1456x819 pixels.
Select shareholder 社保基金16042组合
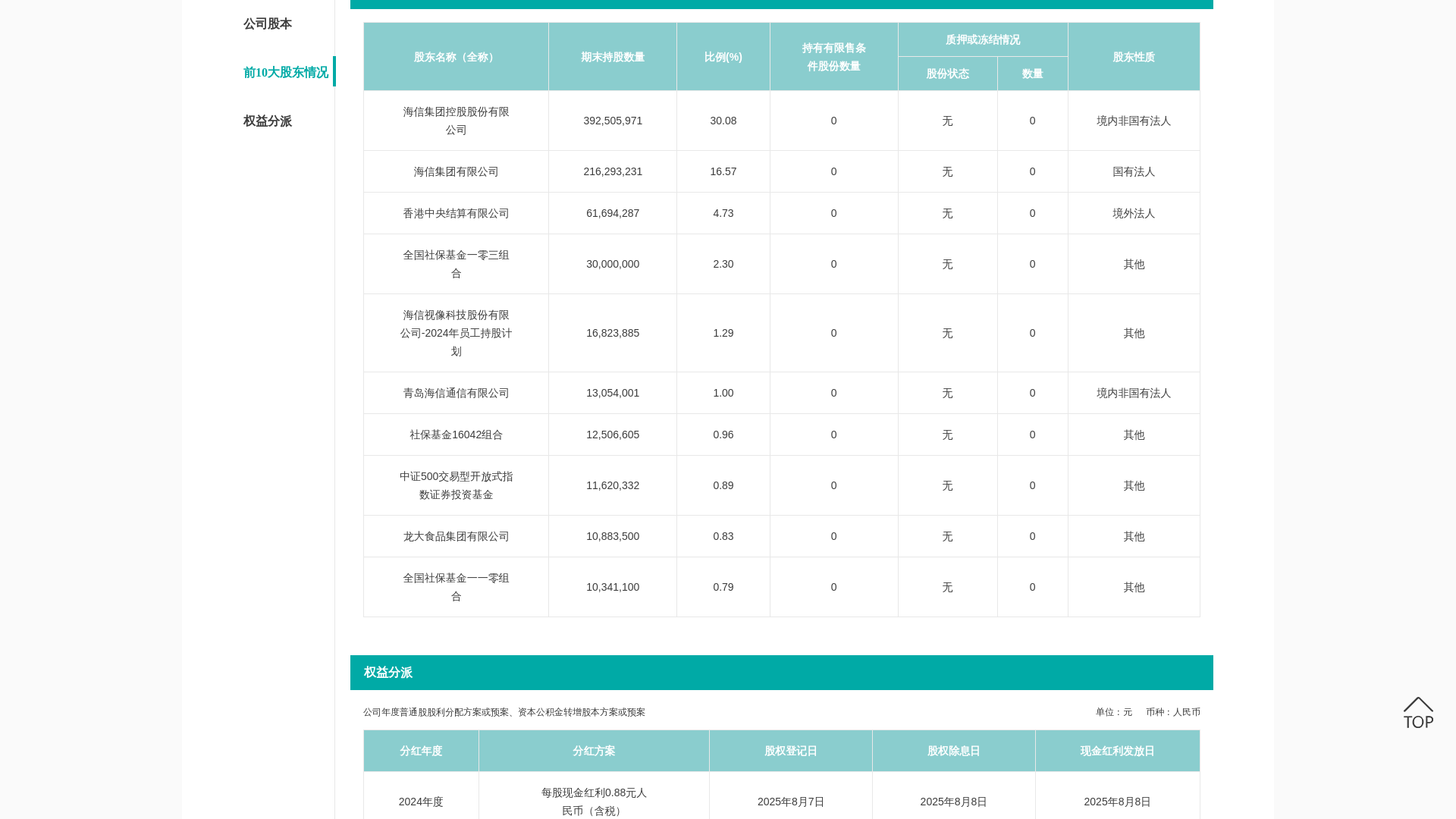[456, 435]
